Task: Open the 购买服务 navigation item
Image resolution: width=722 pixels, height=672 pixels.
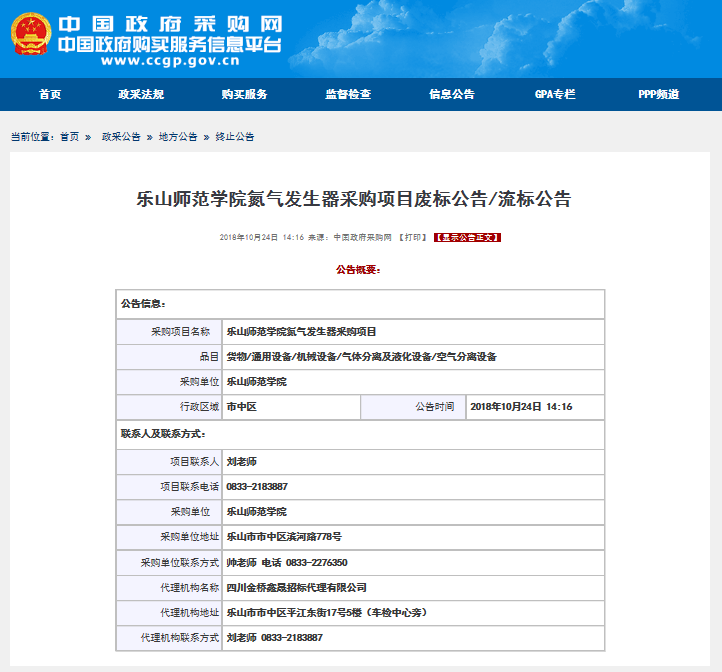Action: (244, 95)
